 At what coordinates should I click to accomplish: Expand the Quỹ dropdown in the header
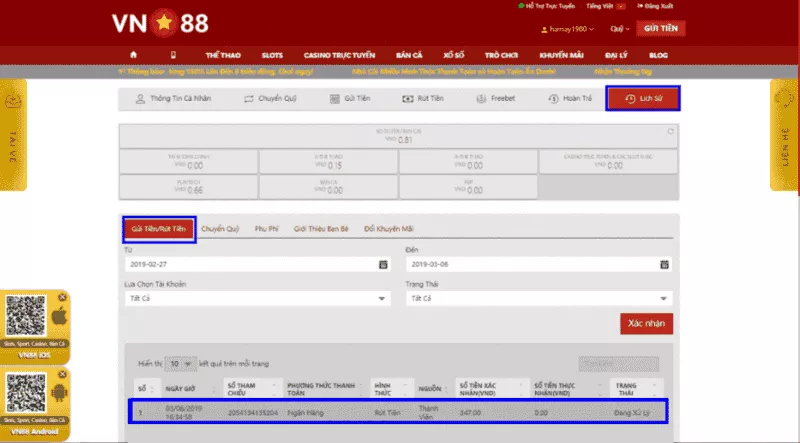coord(620,29)
